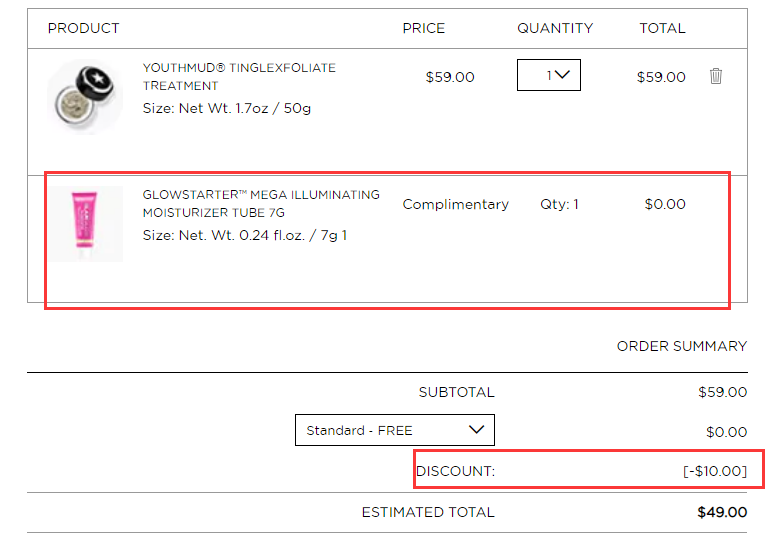Viewport: 767px width, 553px height.
Task: Click the ESTIMATED TOTAL $49.00 value
Action: click(x=722, y=512)
